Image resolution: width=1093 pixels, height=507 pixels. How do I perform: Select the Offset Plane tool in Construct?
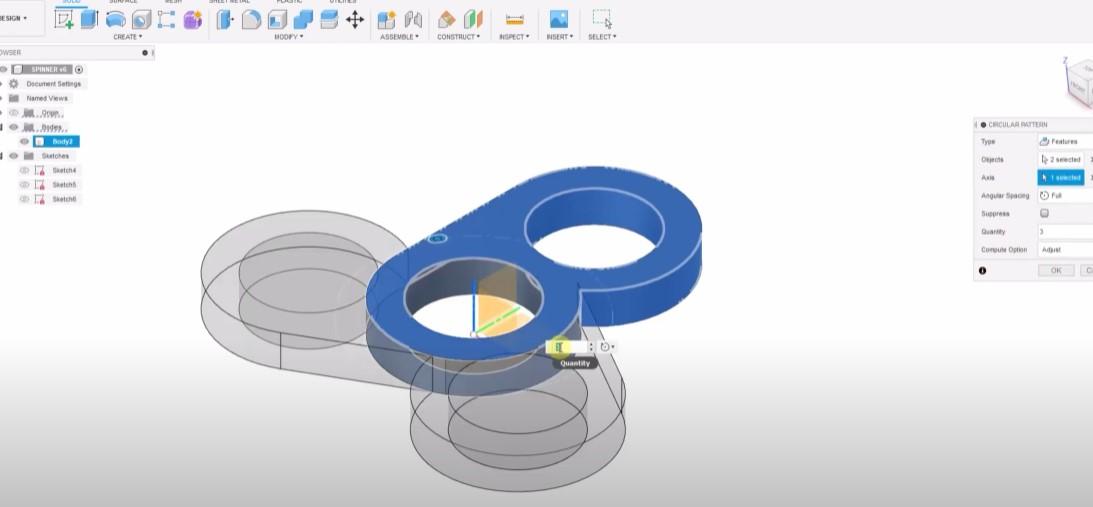coord(447,20)
